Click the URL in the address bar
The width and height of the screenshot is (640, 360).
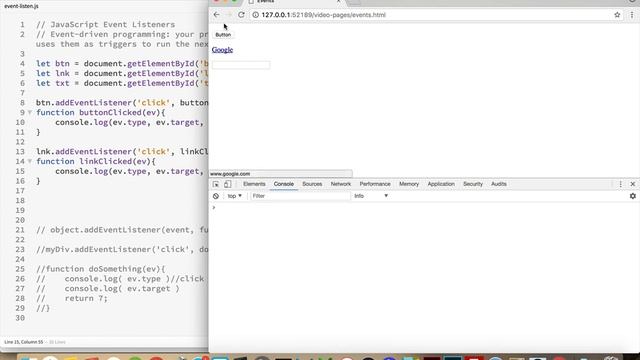pos(323,15)
